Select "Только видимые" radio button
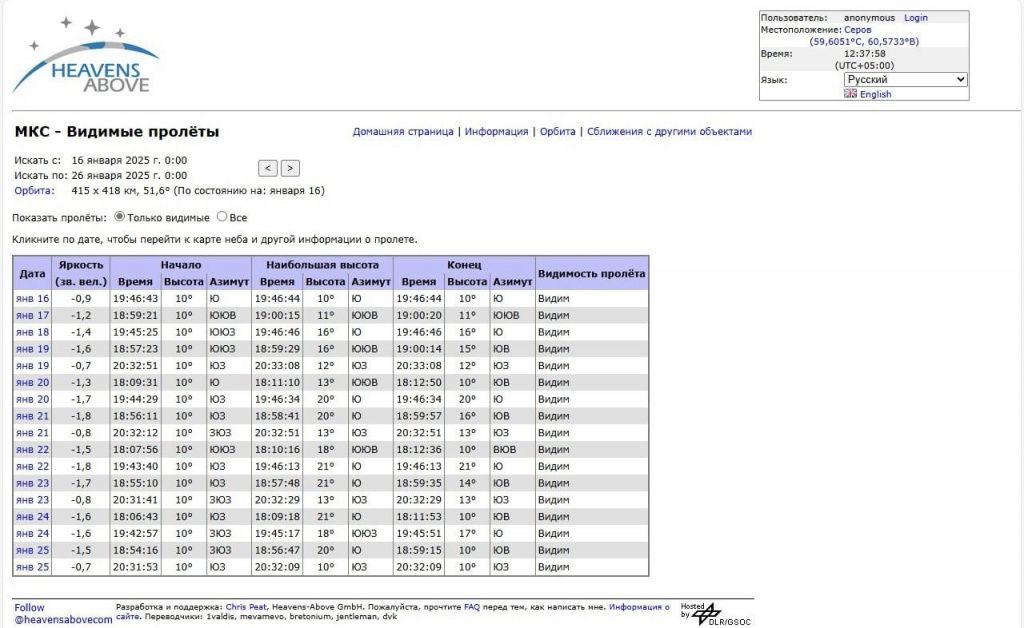Image resolution: width=1024 pixels, height=628 pixels. point(120,216)
